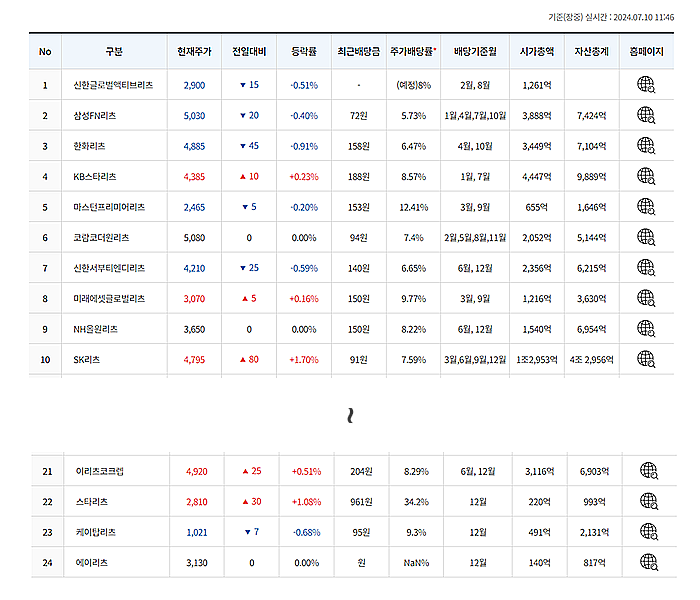Click market cap 3,888억
The height and width of the screenshot is (600, 700).
click(537, 116)
